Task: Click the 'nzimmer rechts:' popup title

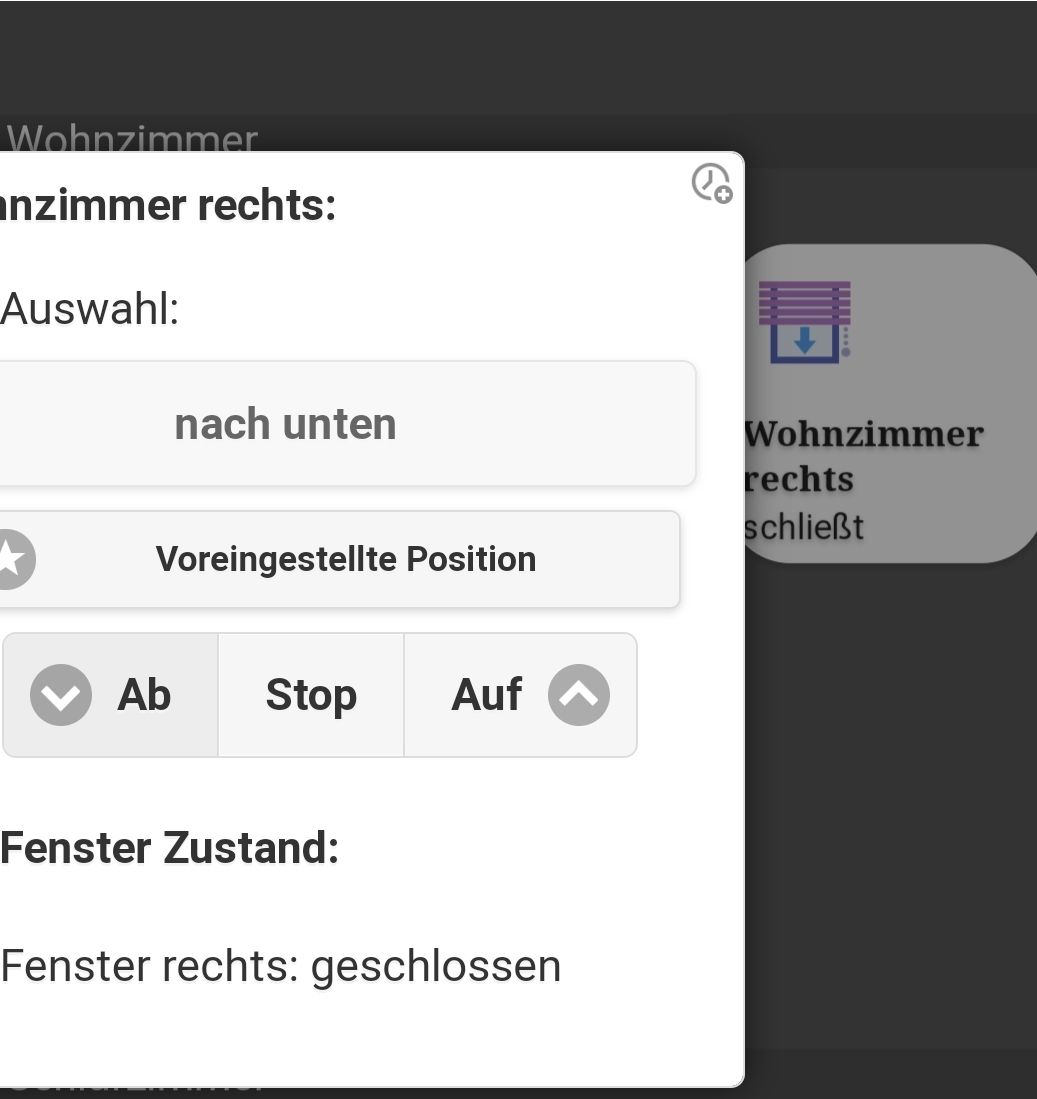Action: click(168, 205)
